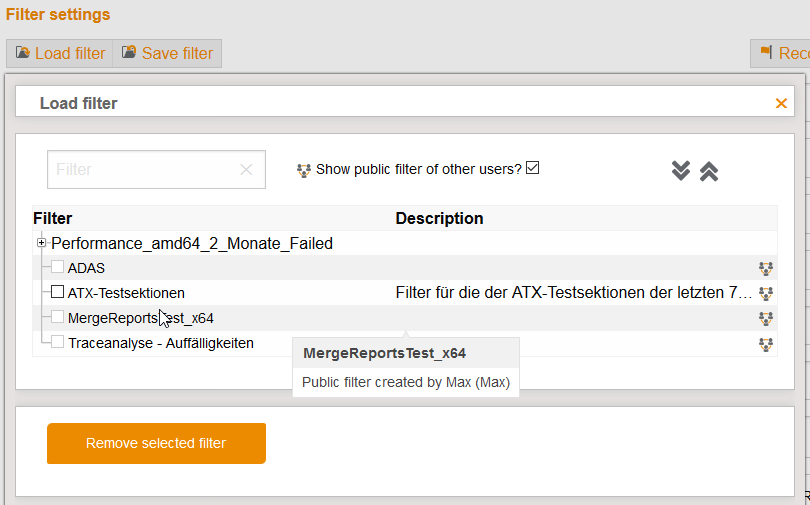Screen dimensions: 810x505
Task: Check the Traceanalyse - Auffälligkeiten checkbox
Action: point(58,342)
